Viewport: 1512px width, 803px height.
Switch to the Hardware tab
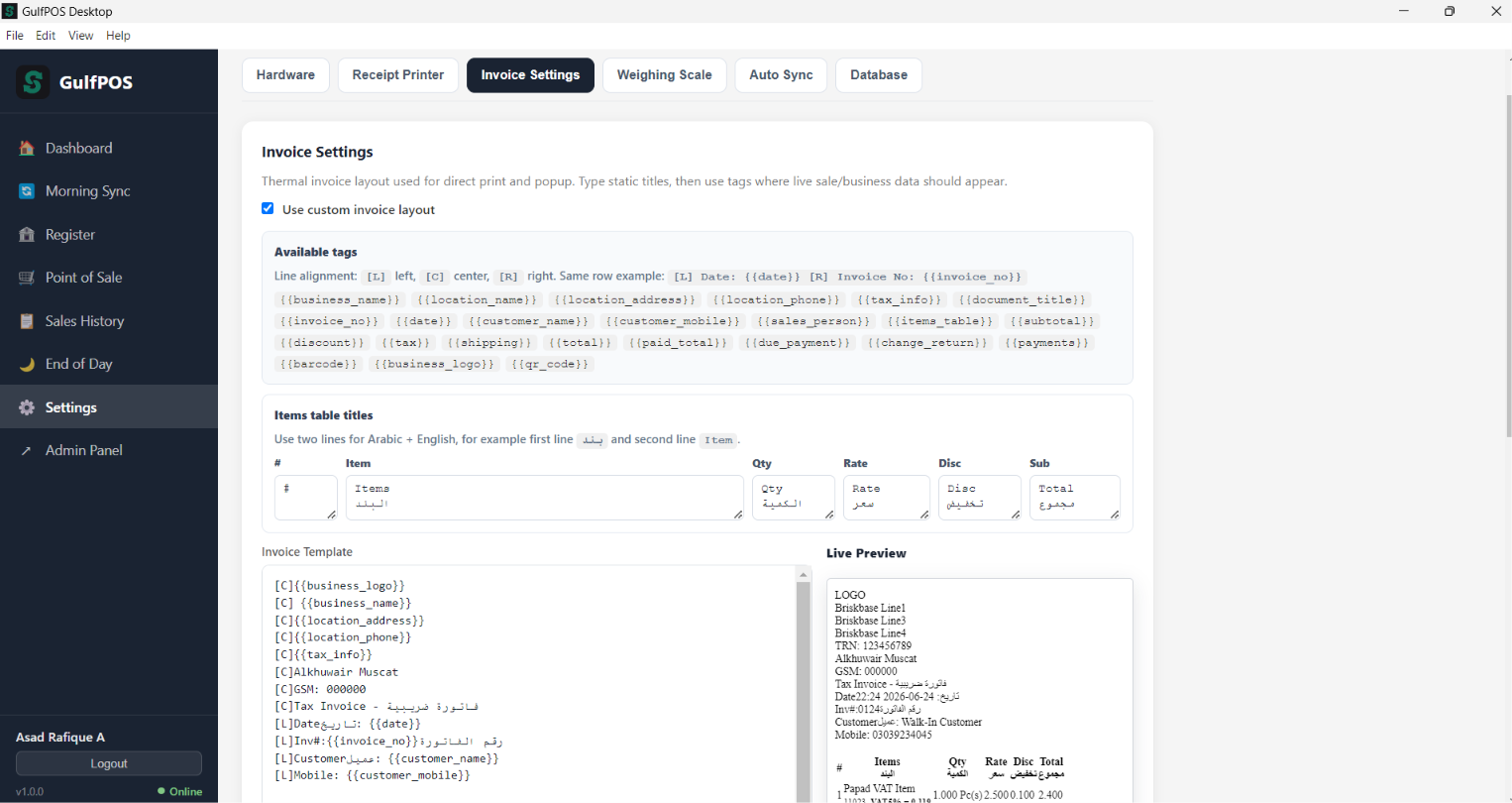285,75
